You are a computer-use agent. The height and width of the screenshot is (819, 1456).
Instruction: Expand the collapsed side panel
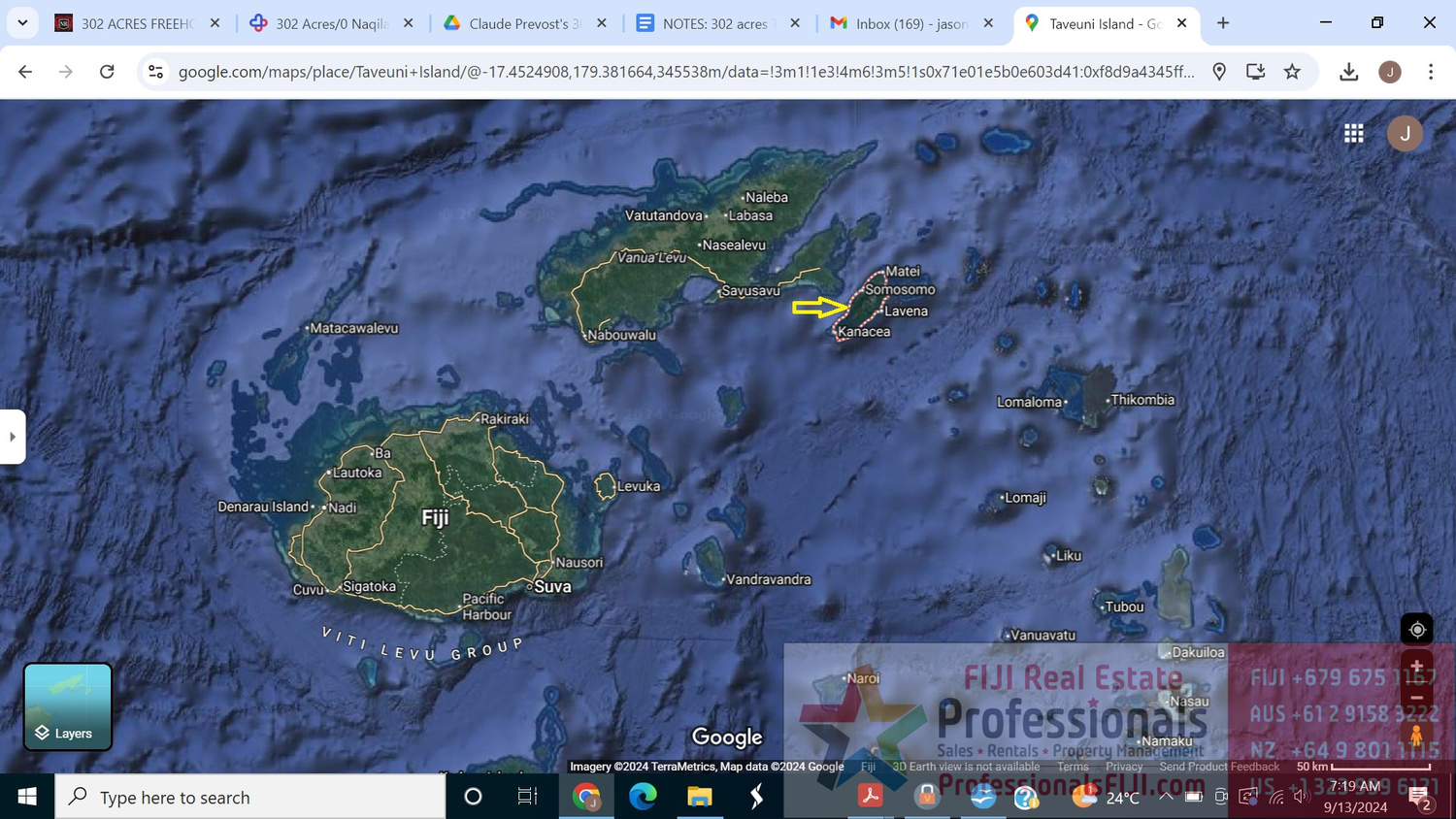(12, 437)
